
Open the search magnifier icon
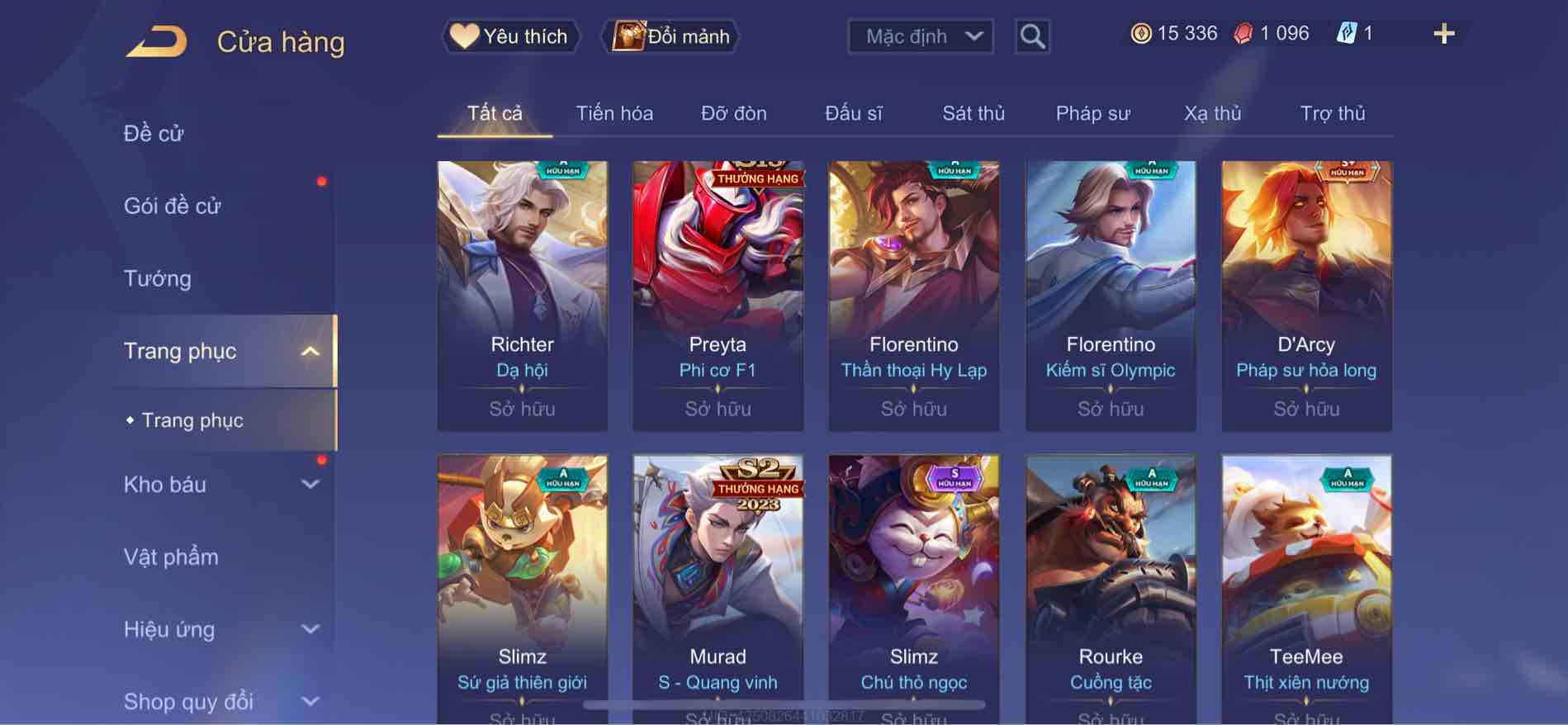click(x=1032, y=36)
